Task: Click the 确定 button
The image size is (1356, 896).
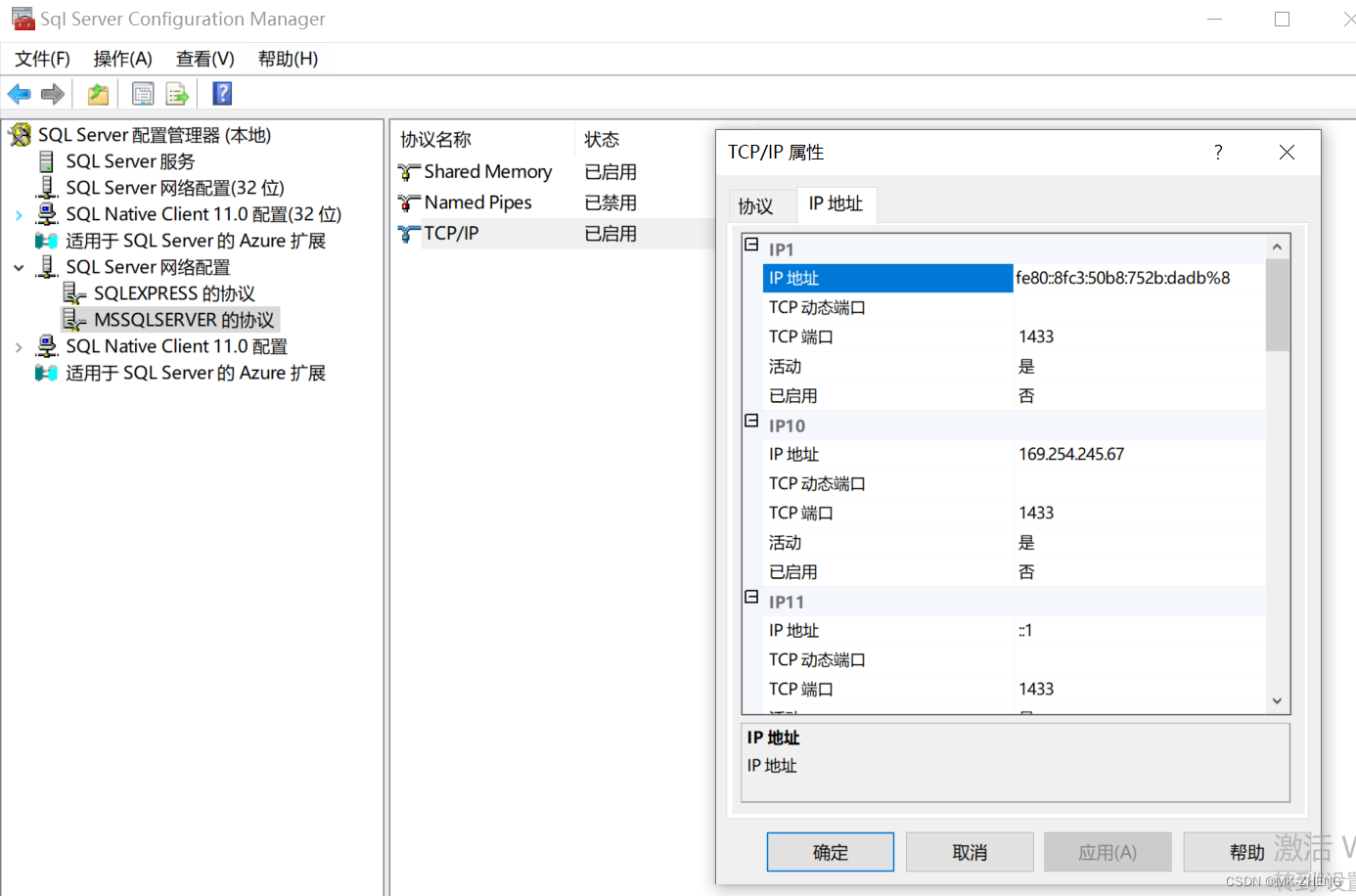Action: pyautogui.click(x=831, y=852)
